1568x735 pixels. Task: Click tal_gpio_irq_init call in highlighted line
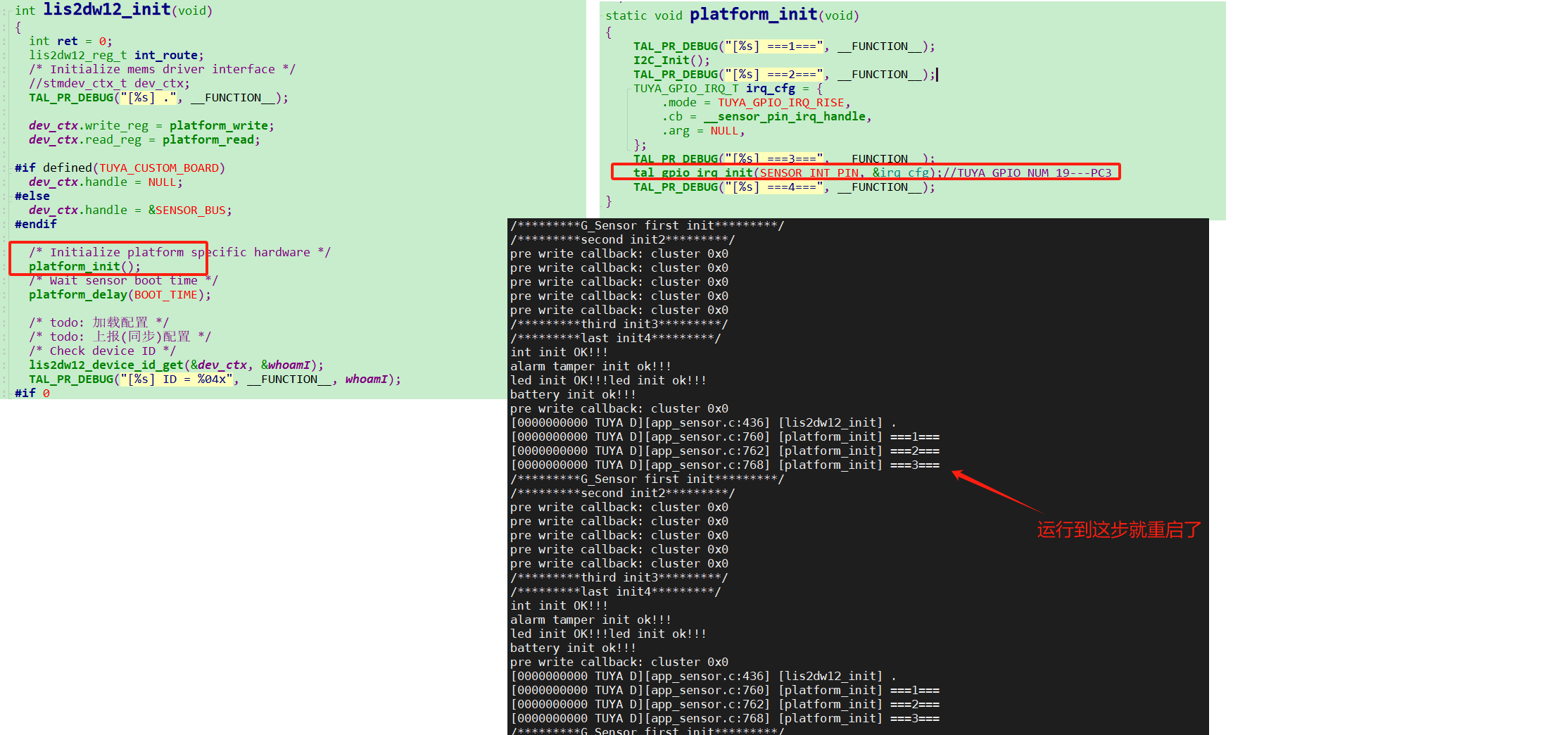click(x=693, y=172)
